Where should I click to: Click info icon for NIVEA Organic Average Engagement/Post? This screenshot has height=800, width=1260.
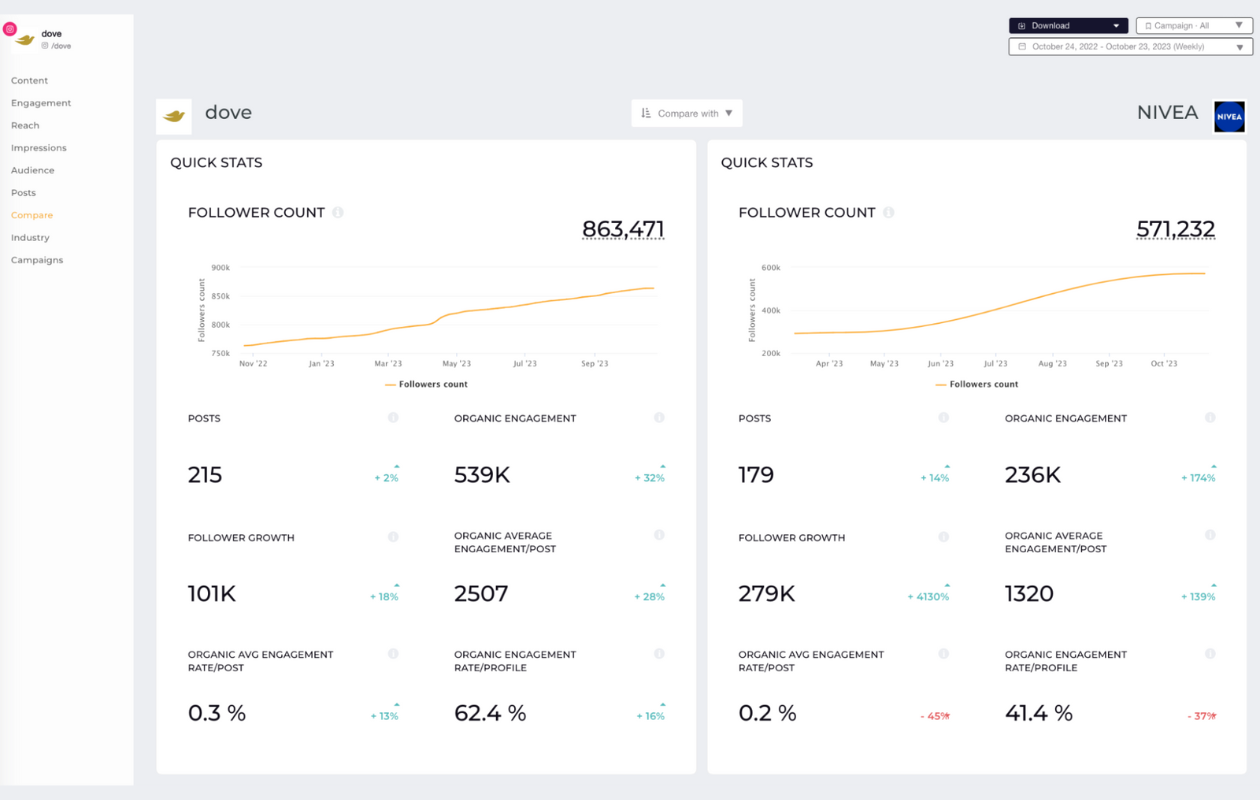point(1210,536)
